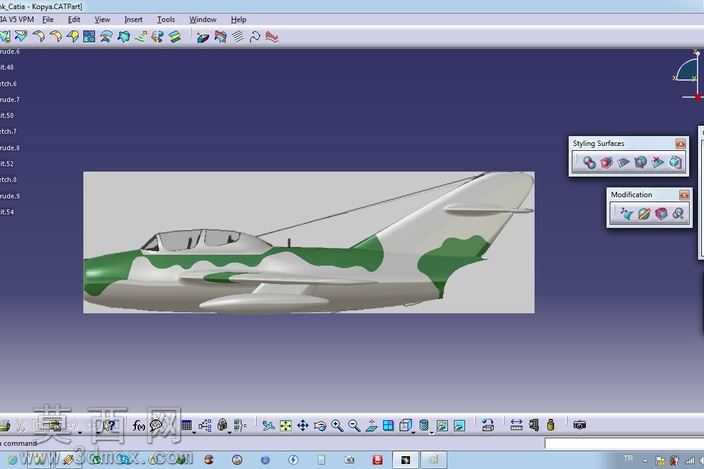Screen dimensions: 704x469
Task: Click the red wavy surface icon
Action: tap(272, 37)
